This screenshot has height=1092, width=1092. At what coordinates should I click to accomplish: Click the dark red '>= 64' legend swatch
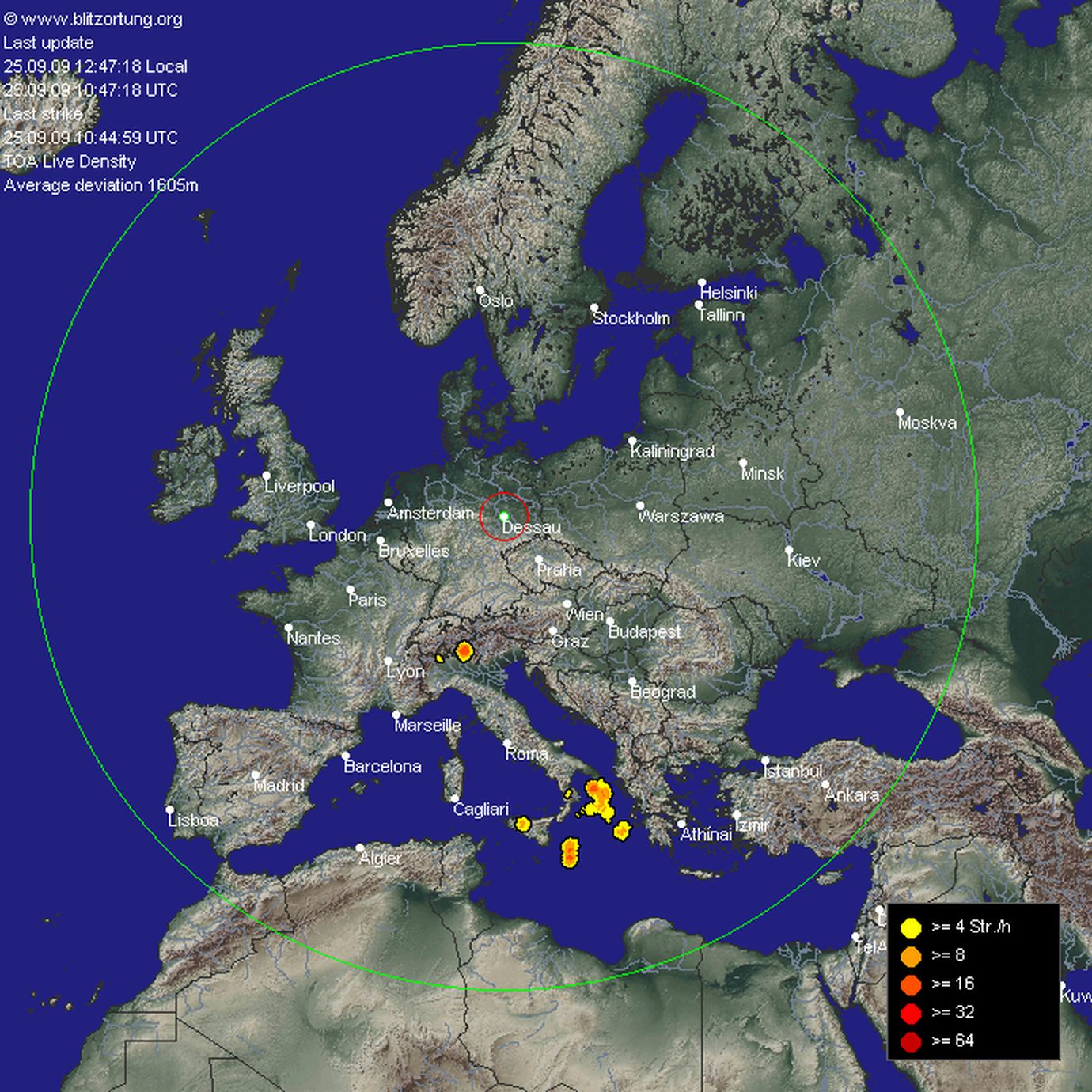click(912, 1041)
